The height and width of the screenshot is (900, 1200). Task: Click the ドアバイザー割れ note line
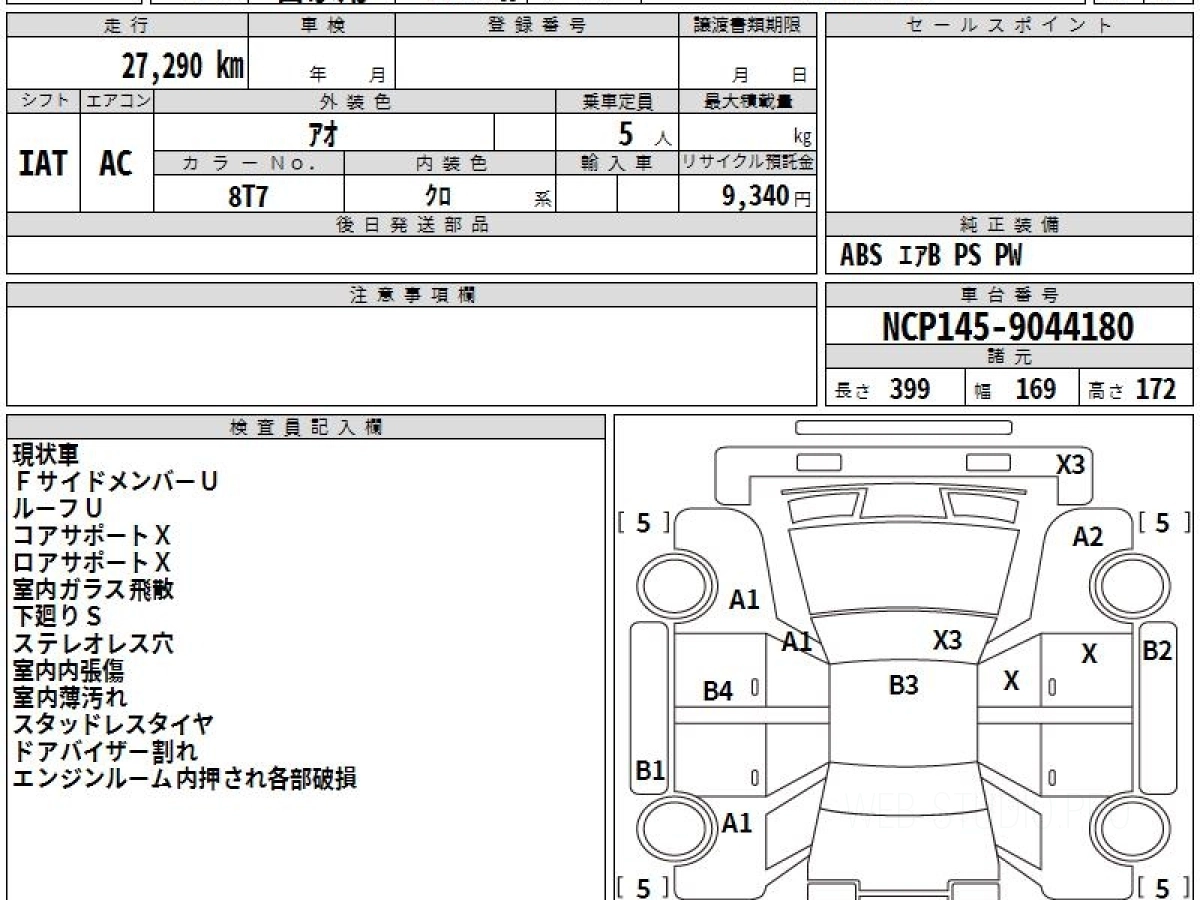105,751
